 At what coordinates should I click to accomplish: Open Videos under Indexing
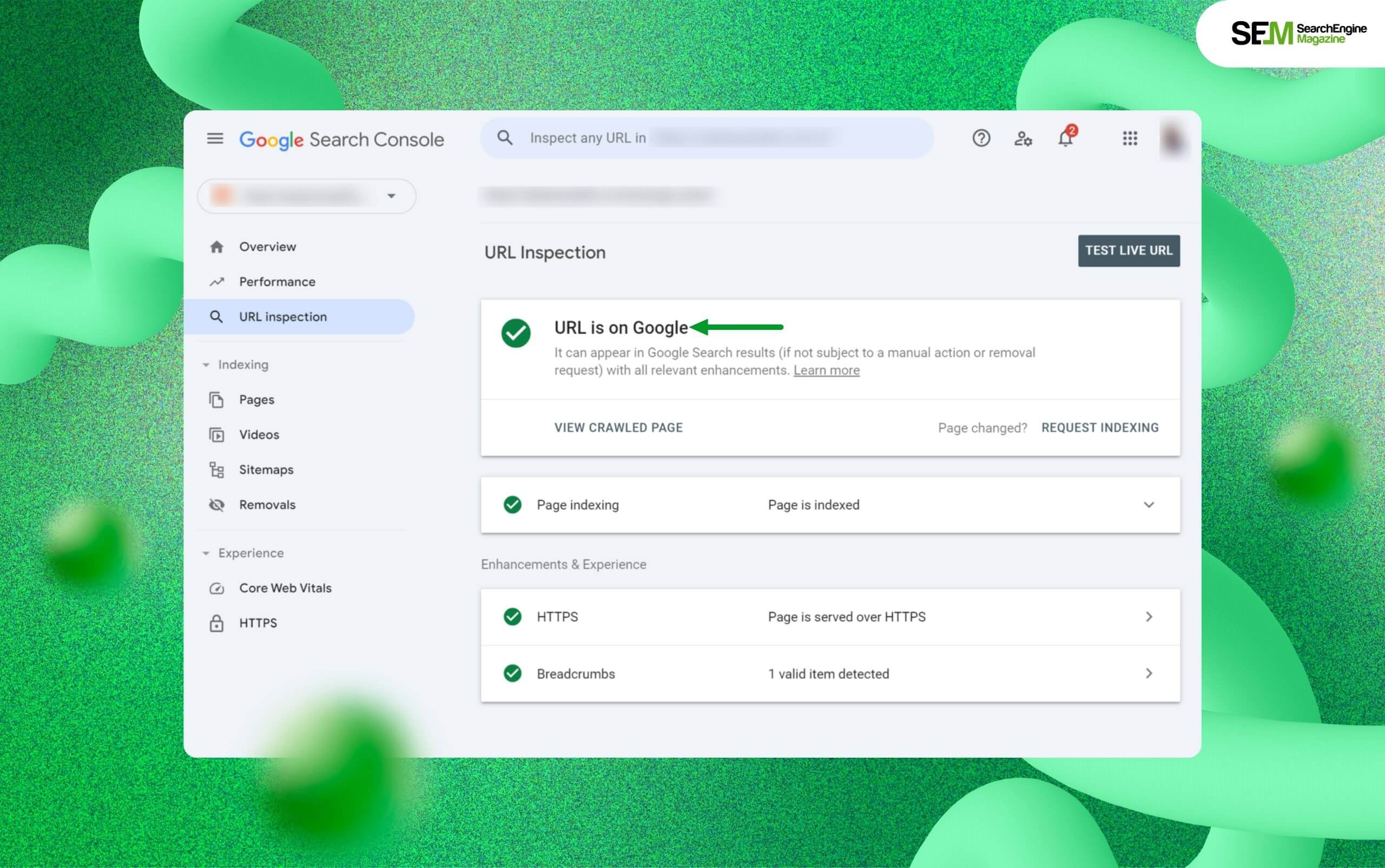(259, 435)
